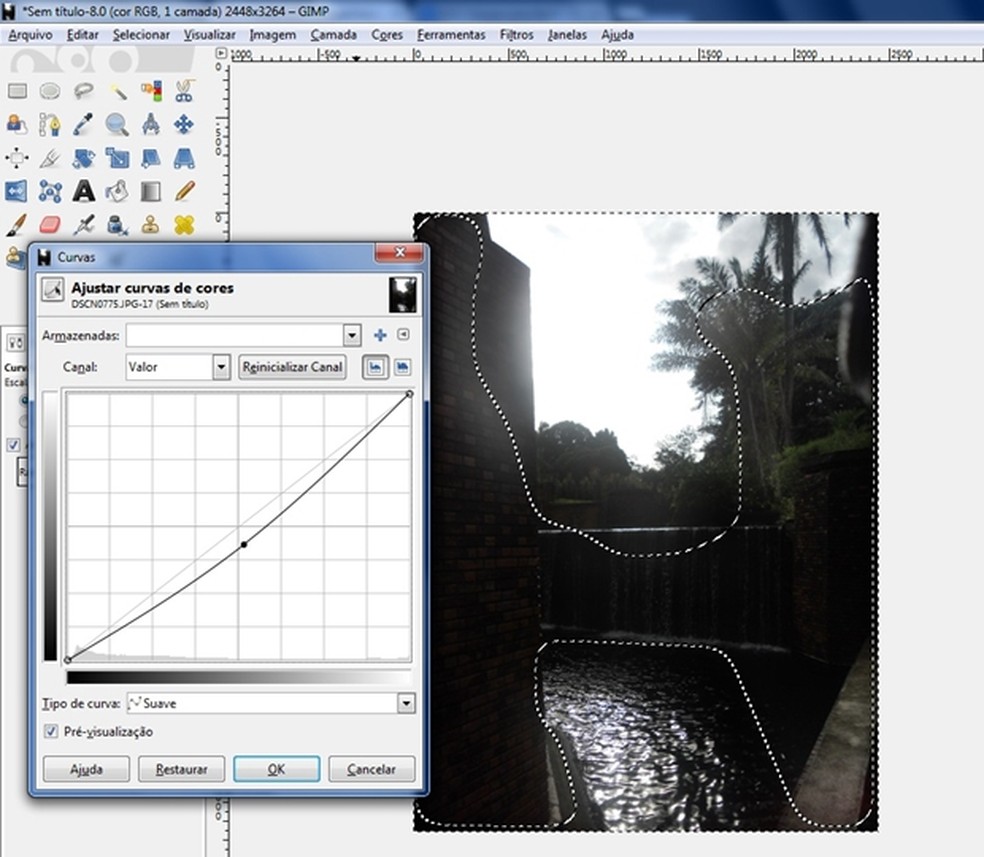This screenshot has width=984, height=857.
Task: Select the Select by Color tool
Action: coord(151,92)
